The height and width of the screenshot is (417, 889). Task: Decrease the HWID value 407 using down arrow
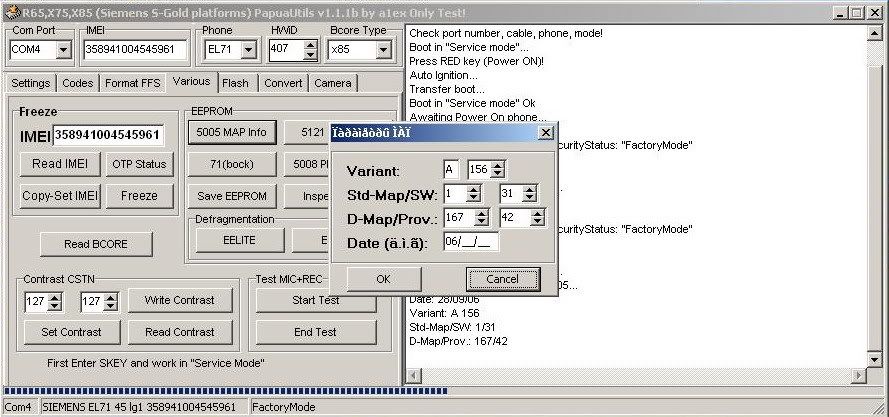tap(310, 55)
